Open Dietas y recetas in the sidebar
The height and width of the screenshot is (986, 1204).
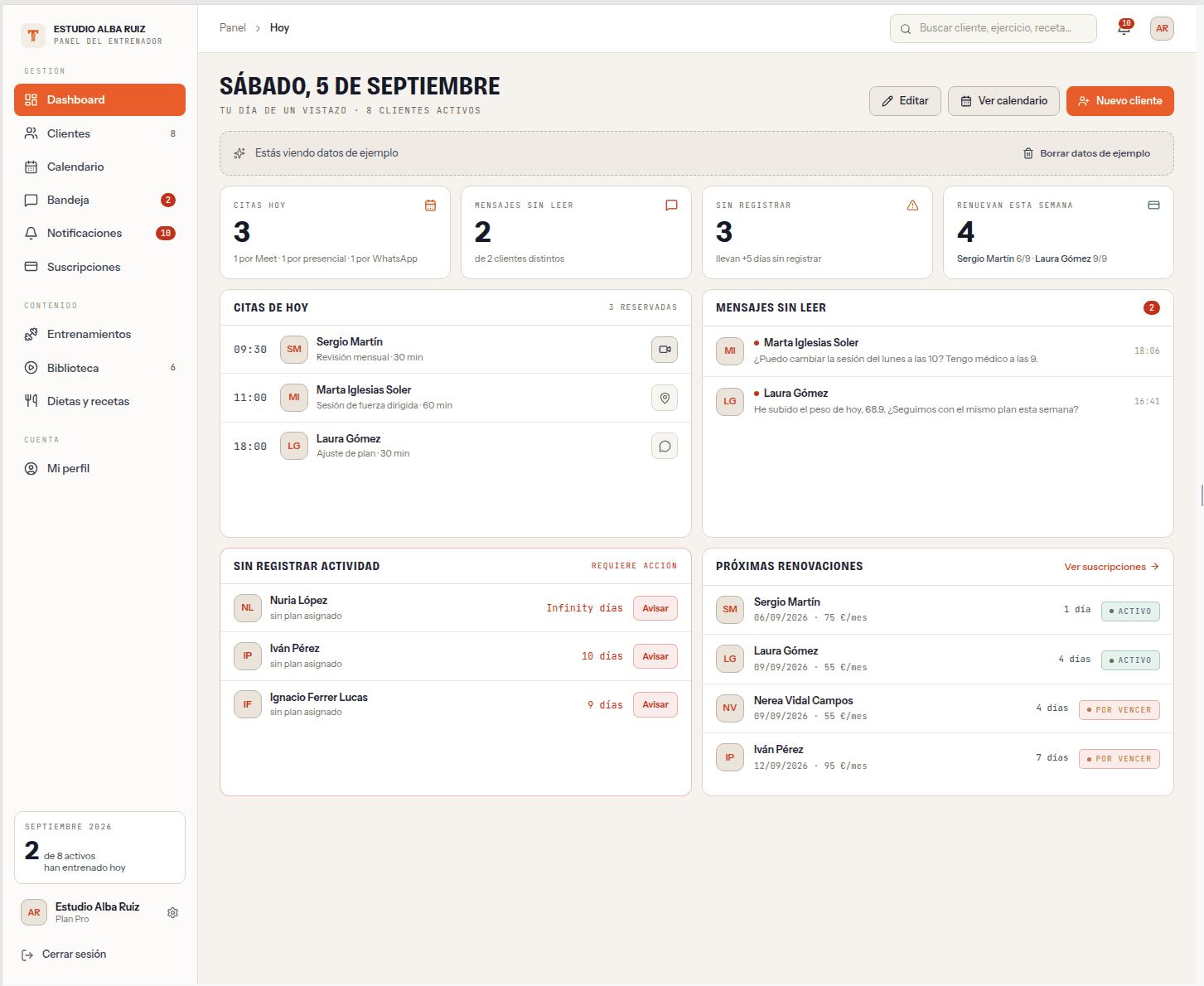pos(99,401)
